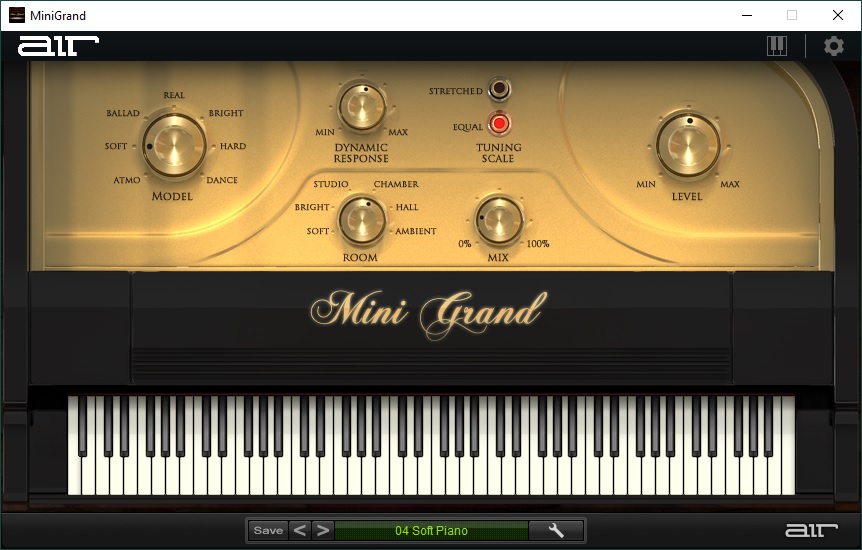Viewport: 862px width, 550px height.
Task: Enable the Stretched tuning scale button
Action: pyautogui.click(x=499, y=89)
